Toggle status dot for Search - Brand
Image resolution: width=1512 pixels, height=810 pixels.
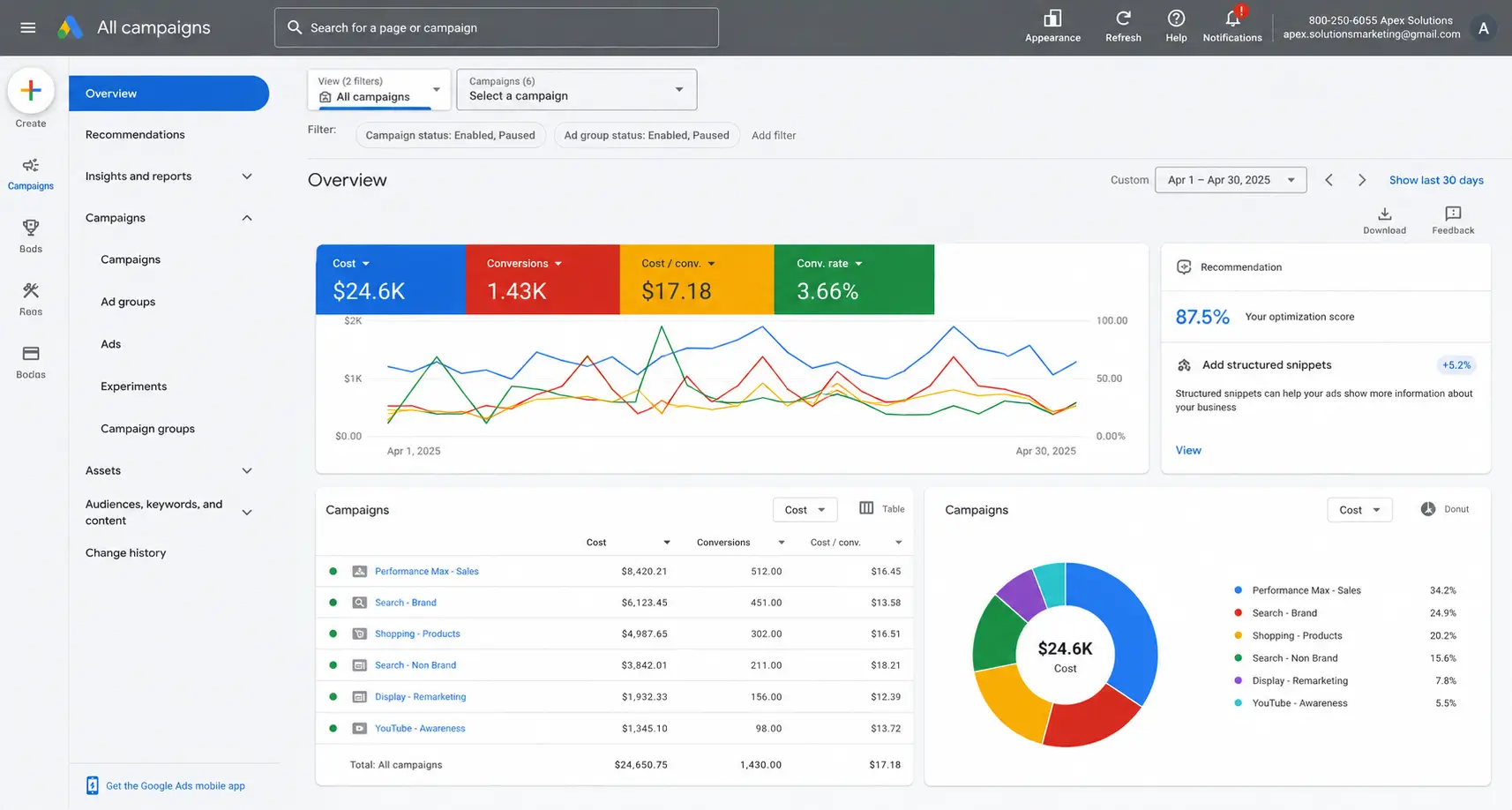333,603
